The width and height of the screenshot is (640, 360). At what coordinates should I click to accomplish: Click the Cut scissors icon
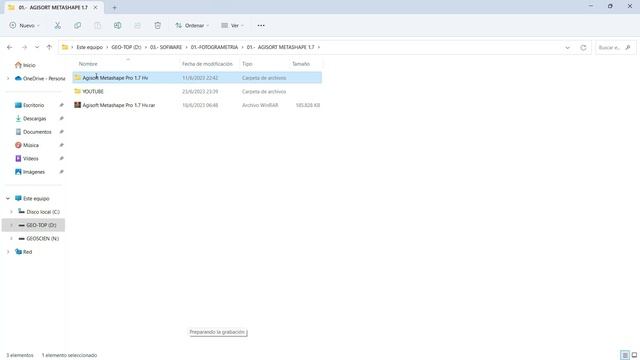pyautogui.click(x=58, y=25)
